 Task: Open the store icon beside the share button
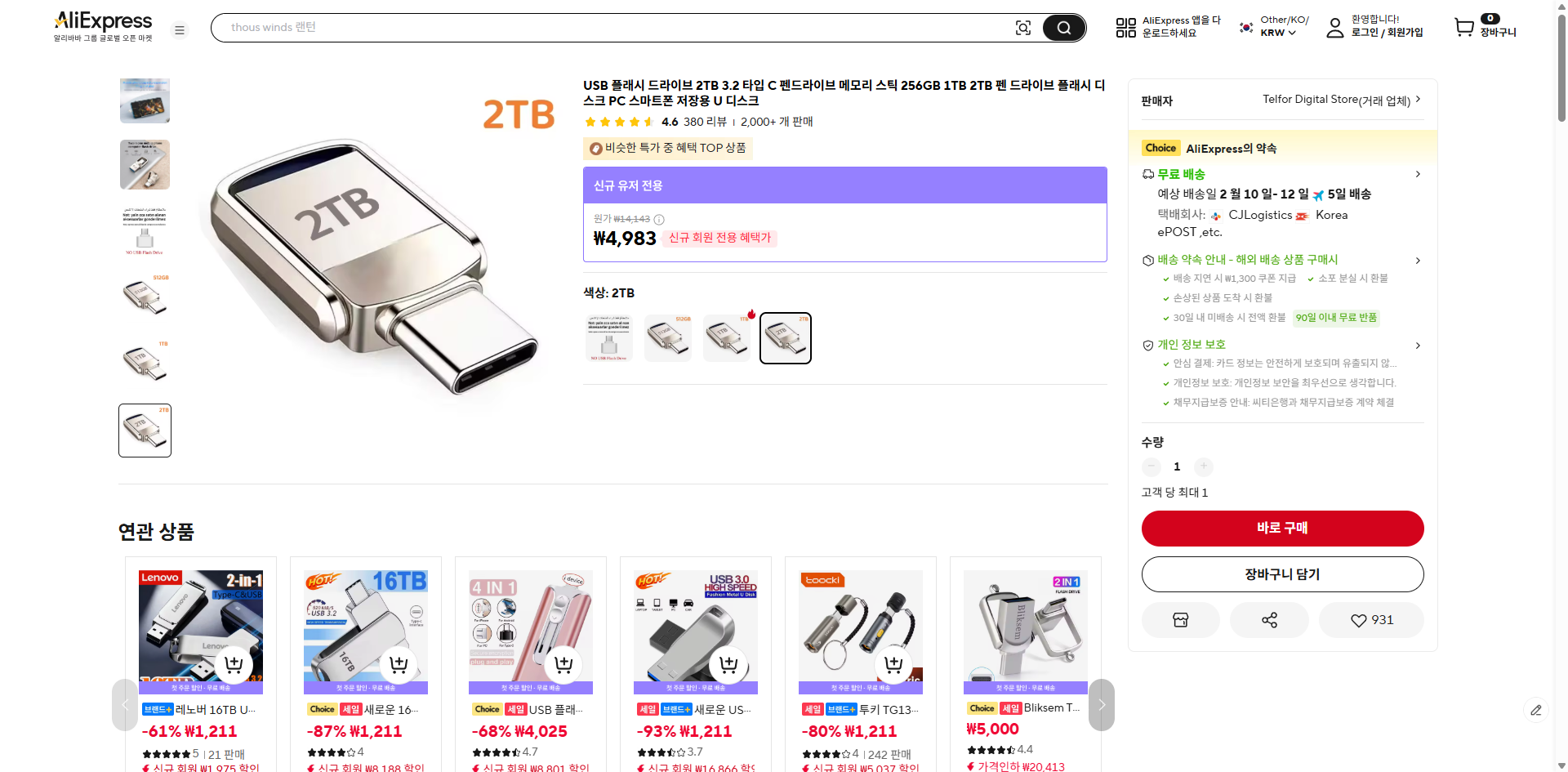point(1180,619)
